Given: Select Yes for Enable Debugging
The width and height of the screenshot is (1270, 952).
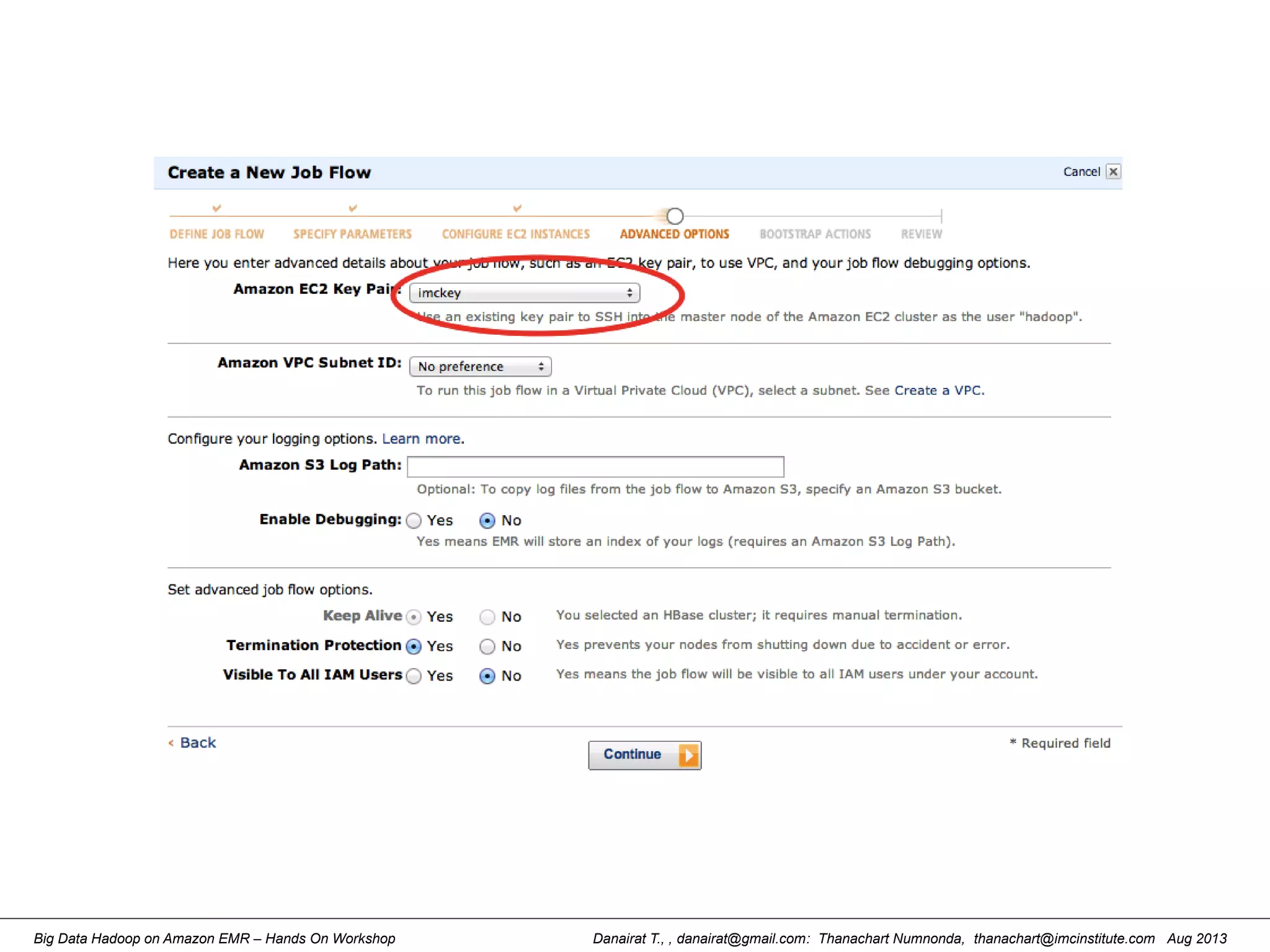Looking at the screenshot, I should click(x=414, y=521).
